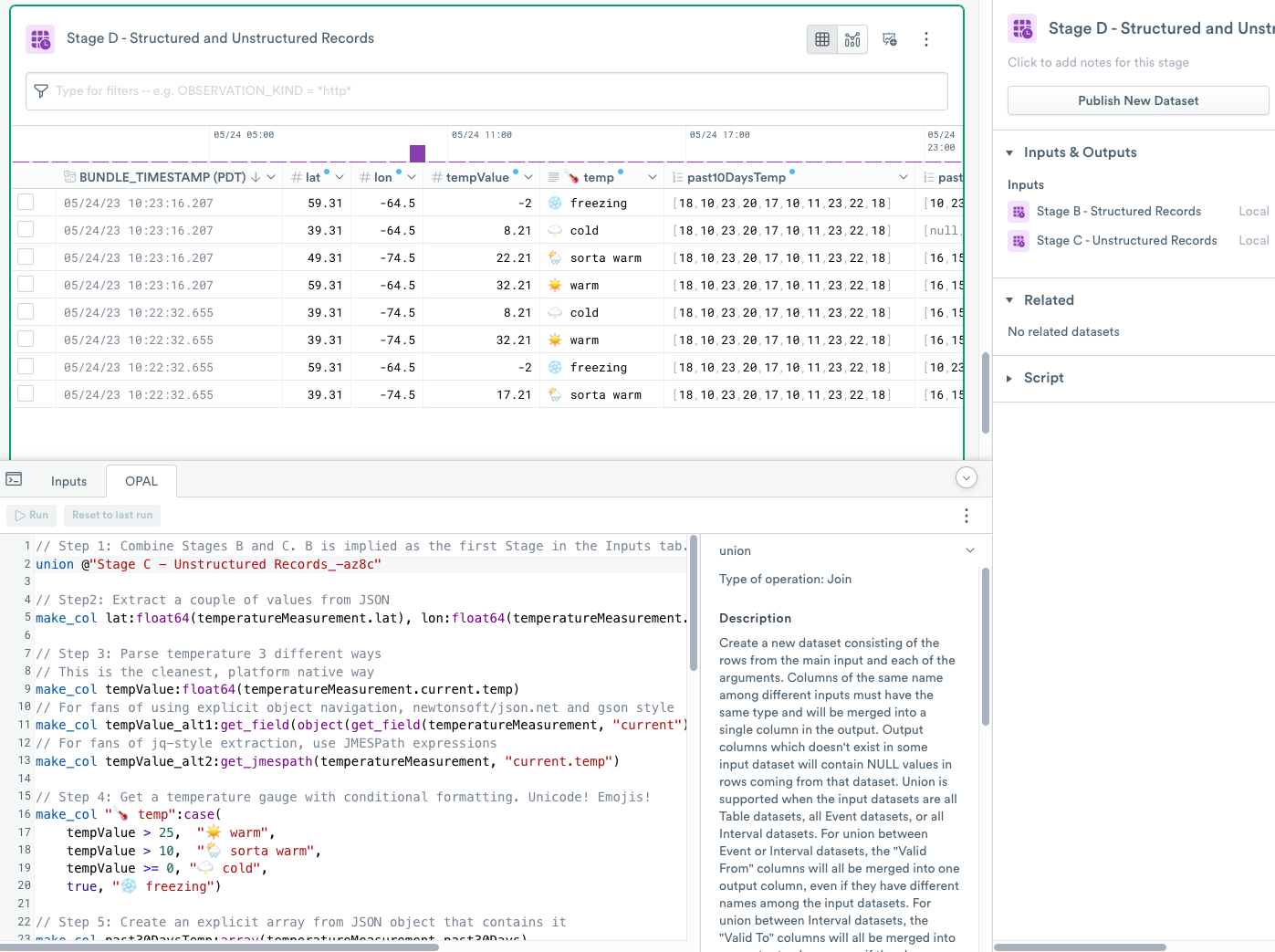This screenshot has height=952, width=1275.
Task: Click sort arrow on BUNDLE_TIMESTAMP column
Action: pos(256,177)
